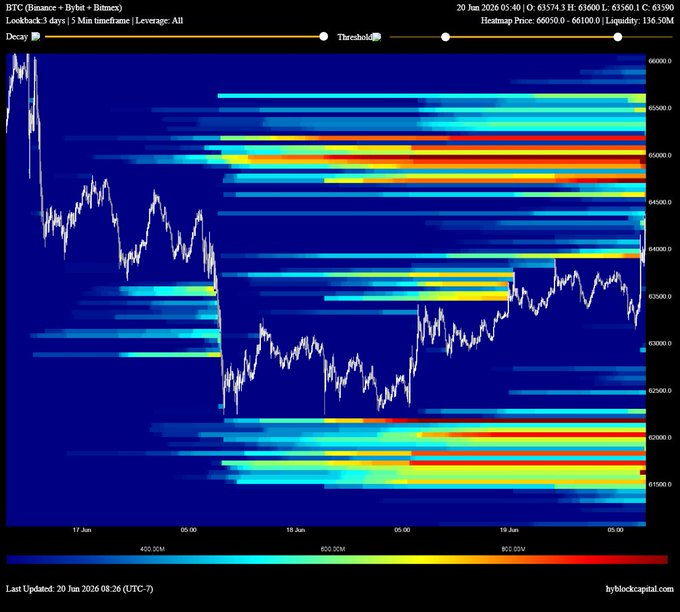This screenshot has width=680, height=612.
Task: Click the upper Threshold slider handle
Action: pyautogui.click(x=618, y=37)
